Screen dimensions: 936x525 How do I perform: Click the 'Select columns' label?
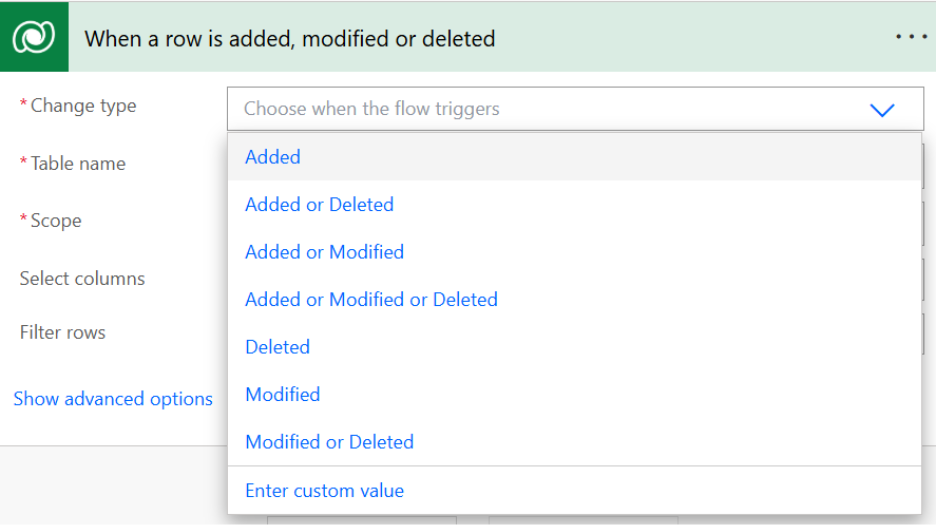[82, 279]
